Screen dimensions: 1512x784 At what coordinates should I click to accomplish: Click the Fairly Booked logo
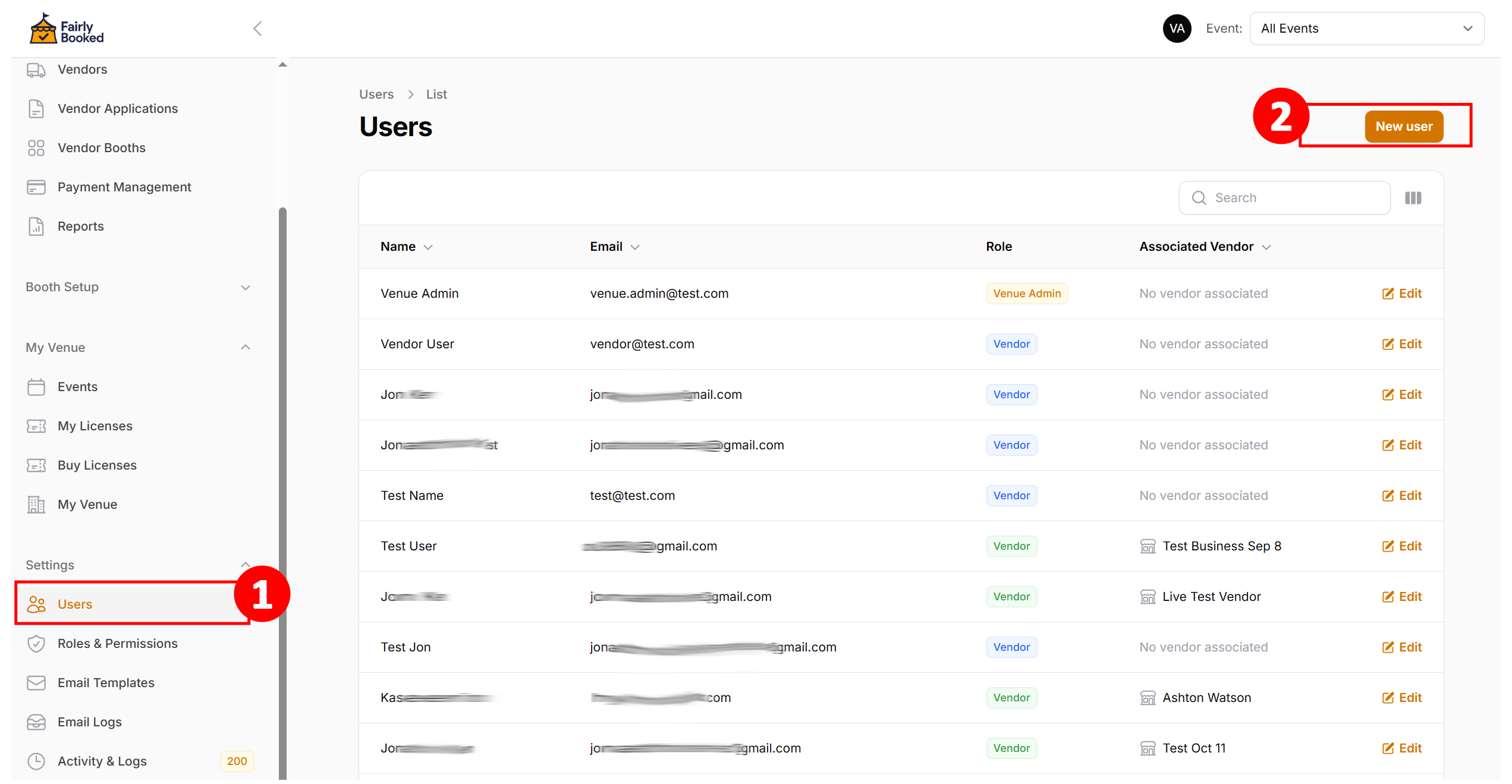point(67,29)
